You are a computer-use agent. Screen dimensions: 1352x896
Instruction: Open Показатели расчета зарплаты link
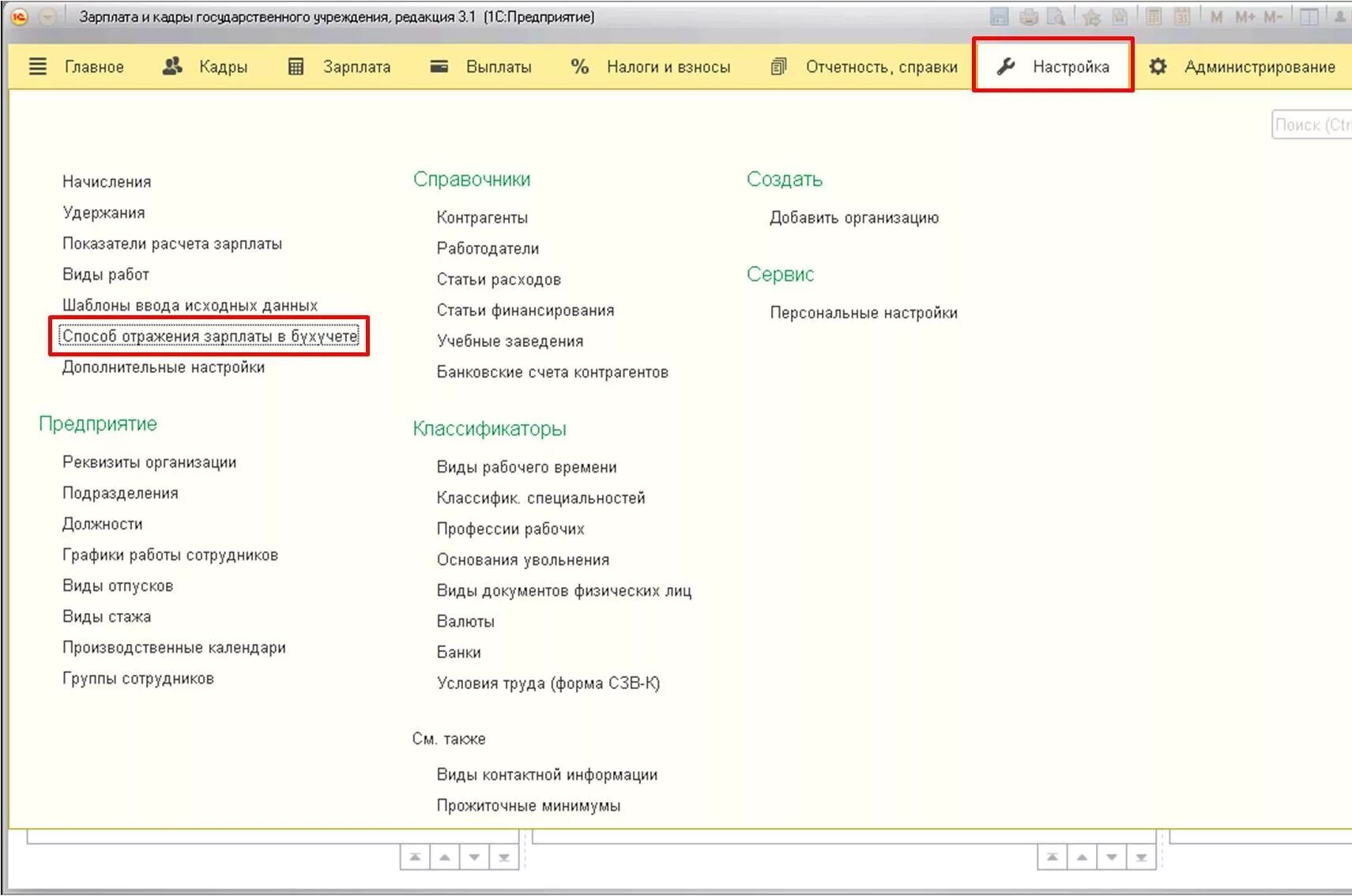(172, 243)
